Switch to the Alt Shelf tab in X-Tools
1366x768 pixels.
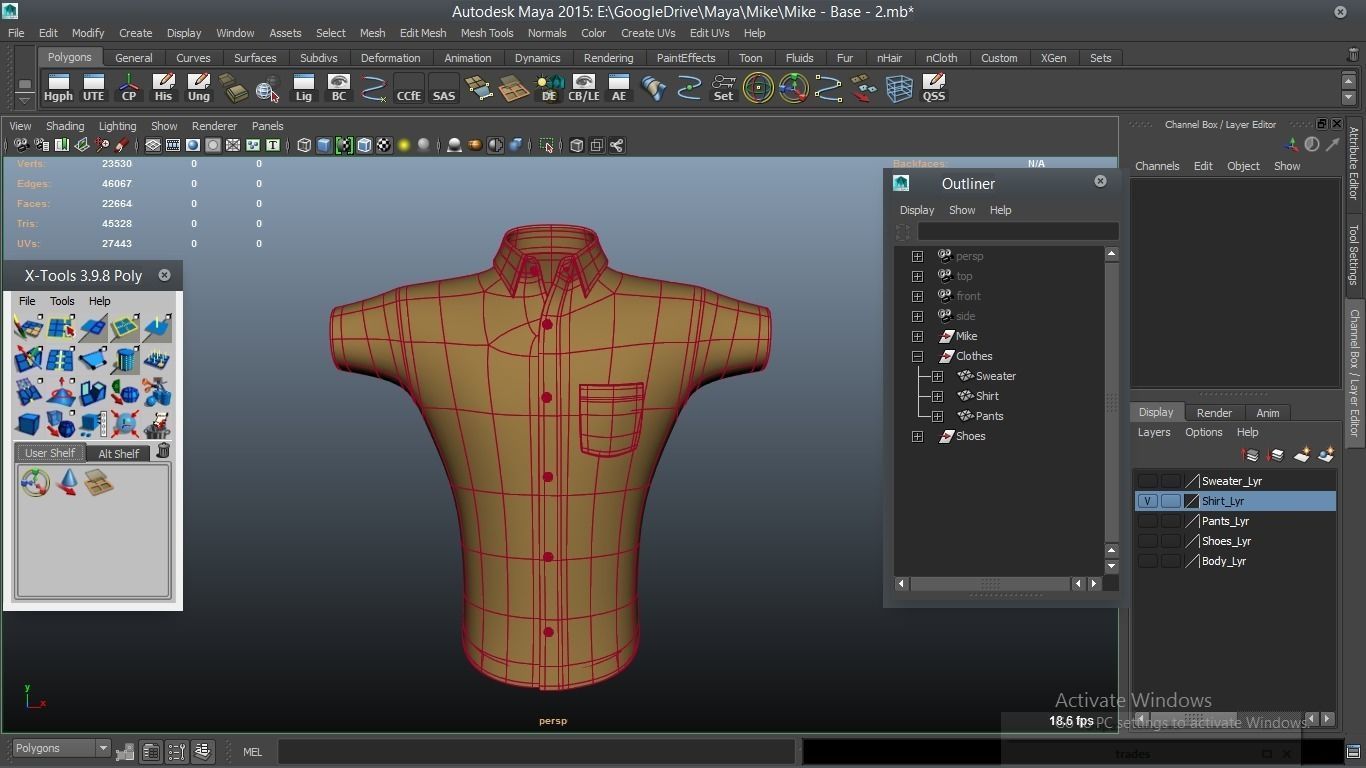[x=118, y=453]
